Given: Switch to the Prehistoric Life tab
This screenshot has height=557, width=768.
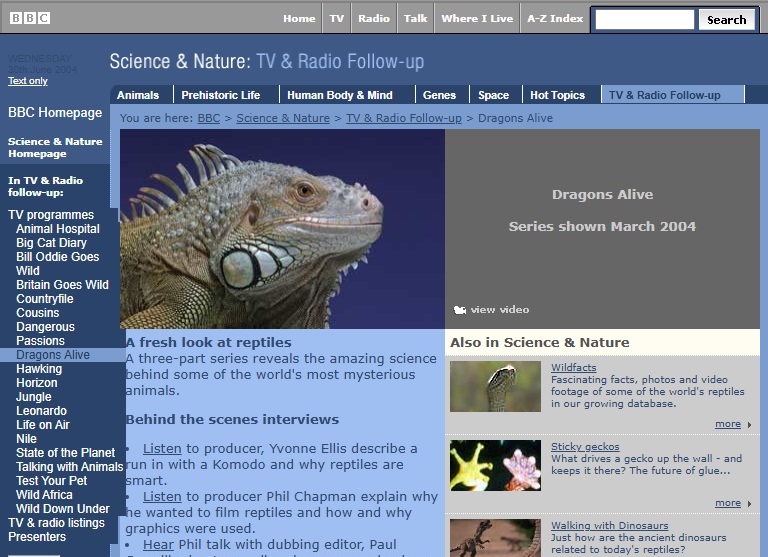Looking at the screenshot, I should [x=221, y=95].
